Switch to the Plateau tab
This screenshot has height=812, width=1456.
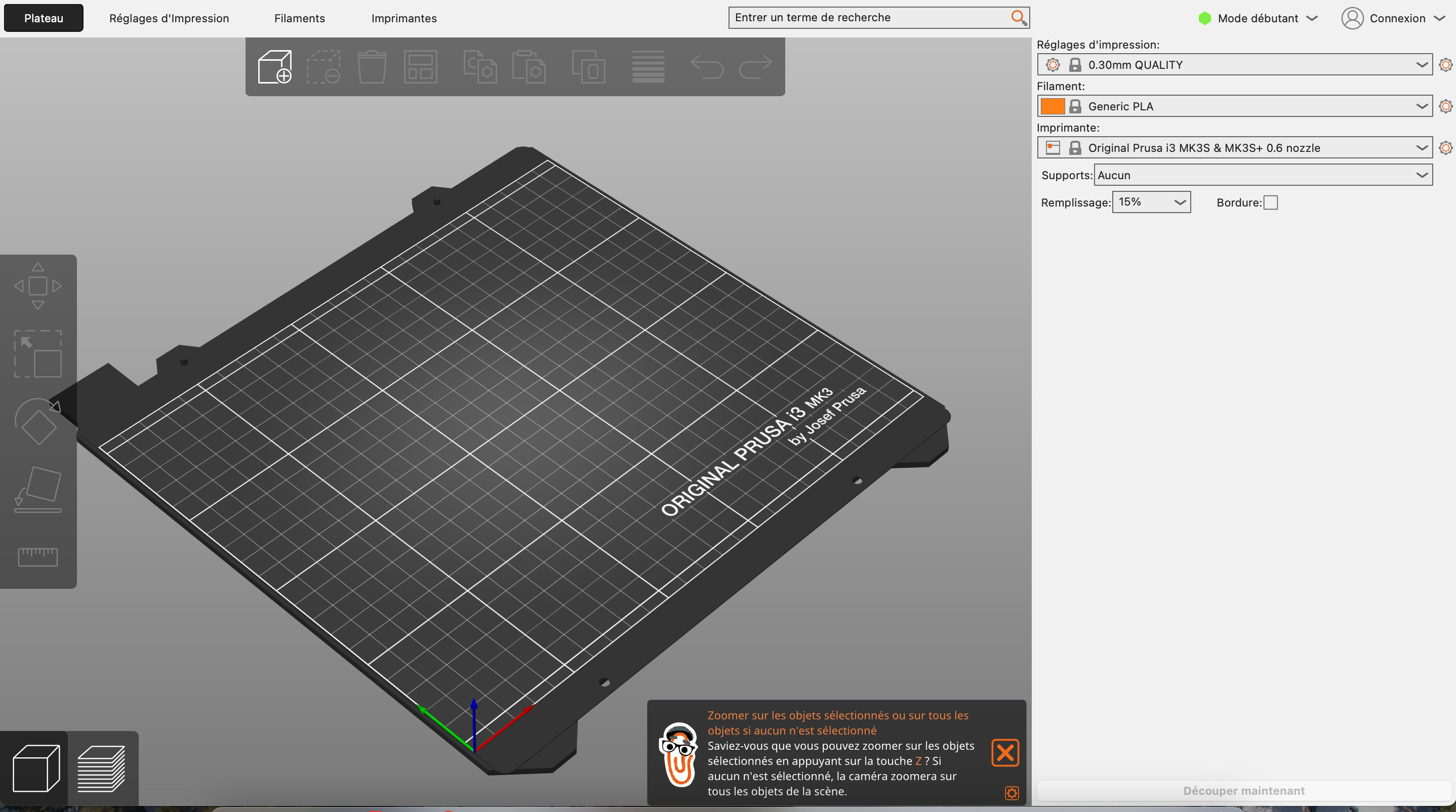[44, 18]
